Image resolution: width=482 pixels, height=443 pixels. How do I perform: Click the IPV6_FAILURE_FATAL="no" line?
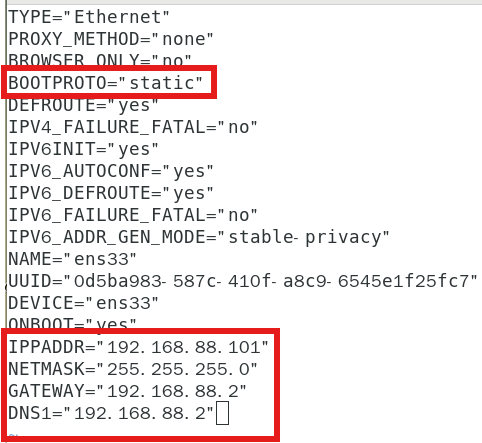click(133, 215)
